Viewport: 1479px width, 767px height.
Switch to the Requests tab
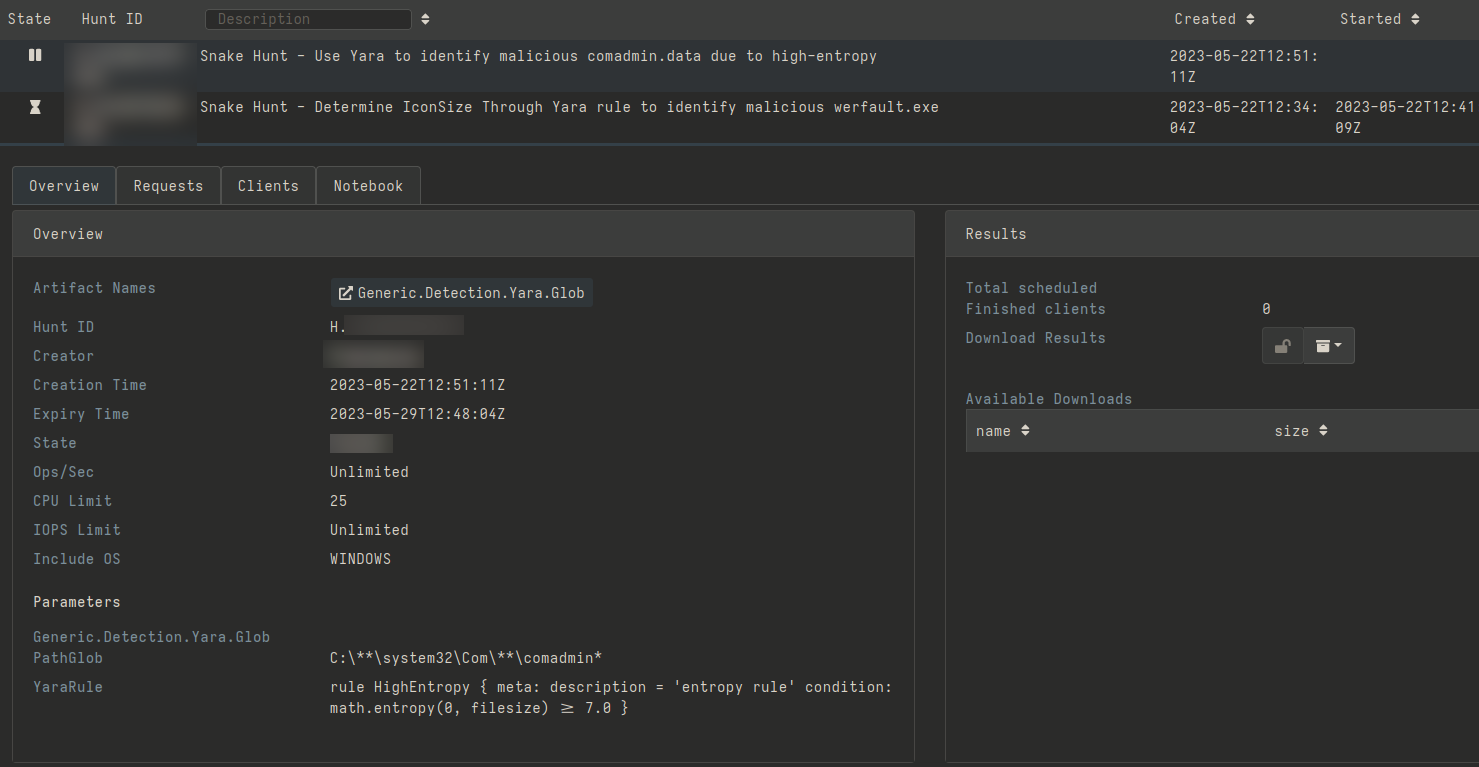pos(168,186)
